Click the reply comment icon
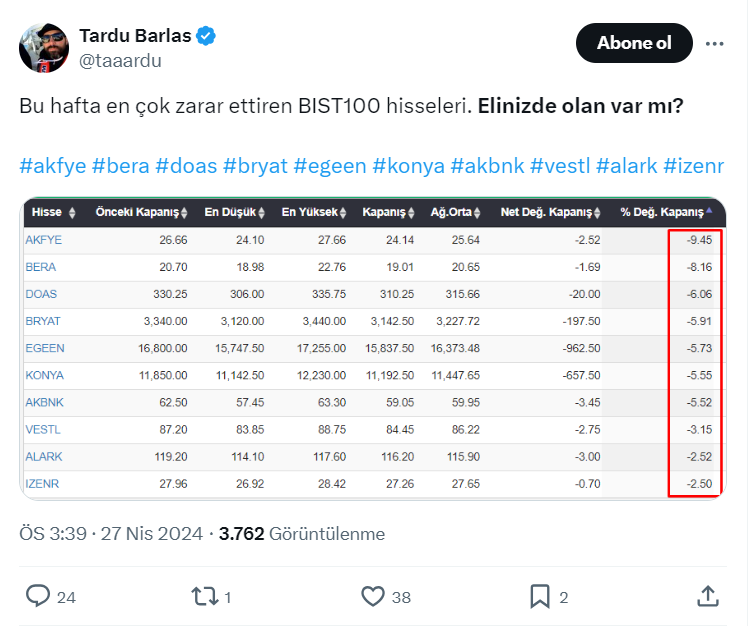Viewport: 751px width, 626px height. click(x=38, y=596)
